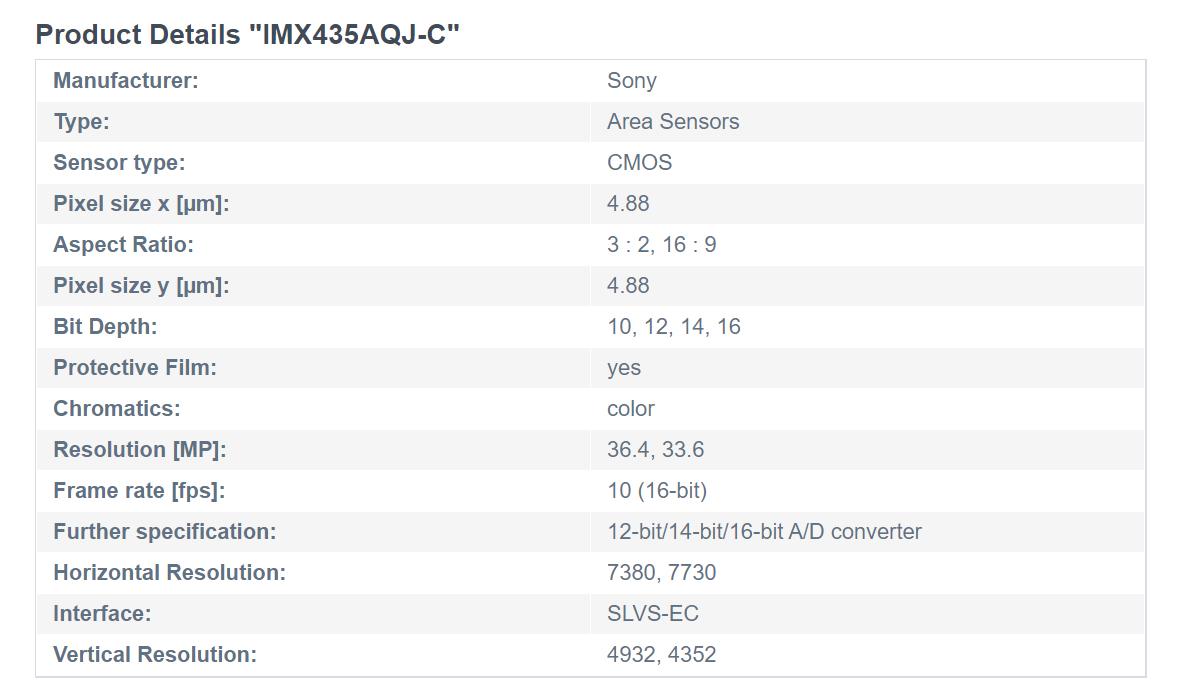Click the Interface row label
The width and height of the screenshot is (1180, 700).
[102, 614]
